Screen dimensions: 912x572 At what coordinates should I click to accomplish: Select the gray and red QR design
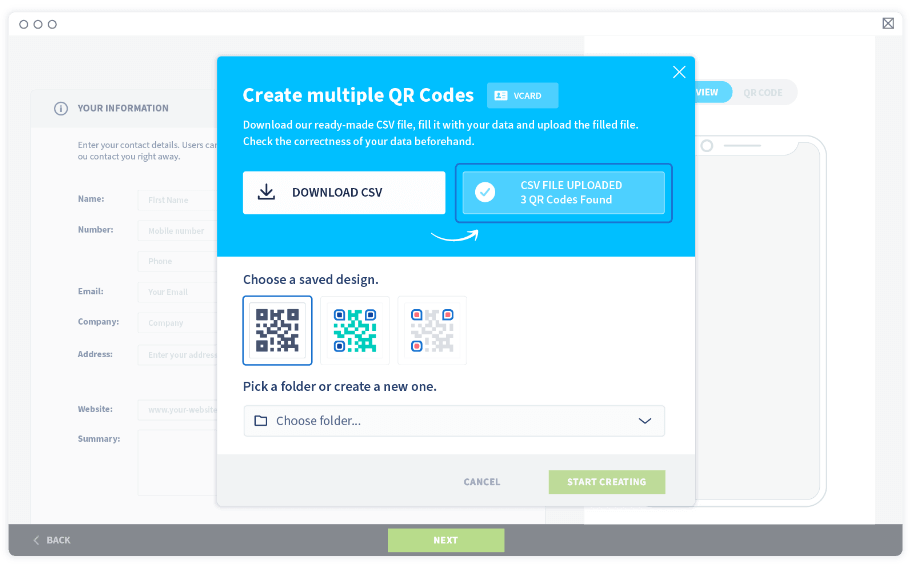point(432,331)
